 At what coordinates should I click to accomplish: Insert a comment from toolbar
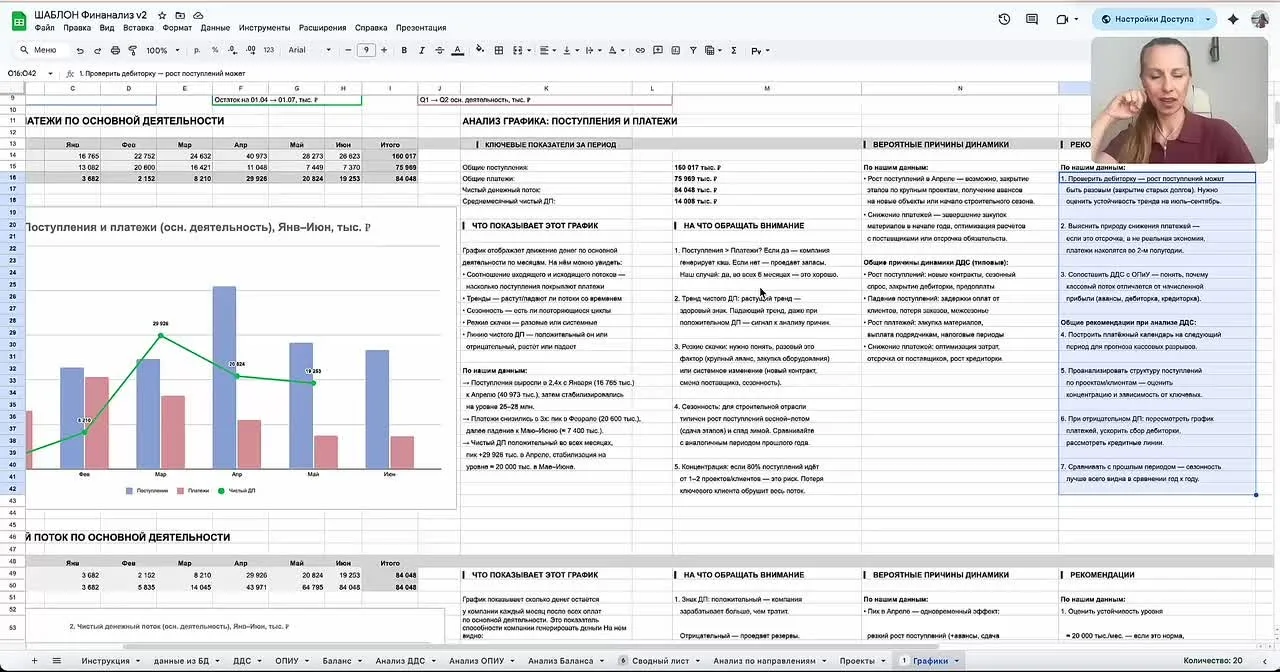pyautogui.click(x=658, y=50)
